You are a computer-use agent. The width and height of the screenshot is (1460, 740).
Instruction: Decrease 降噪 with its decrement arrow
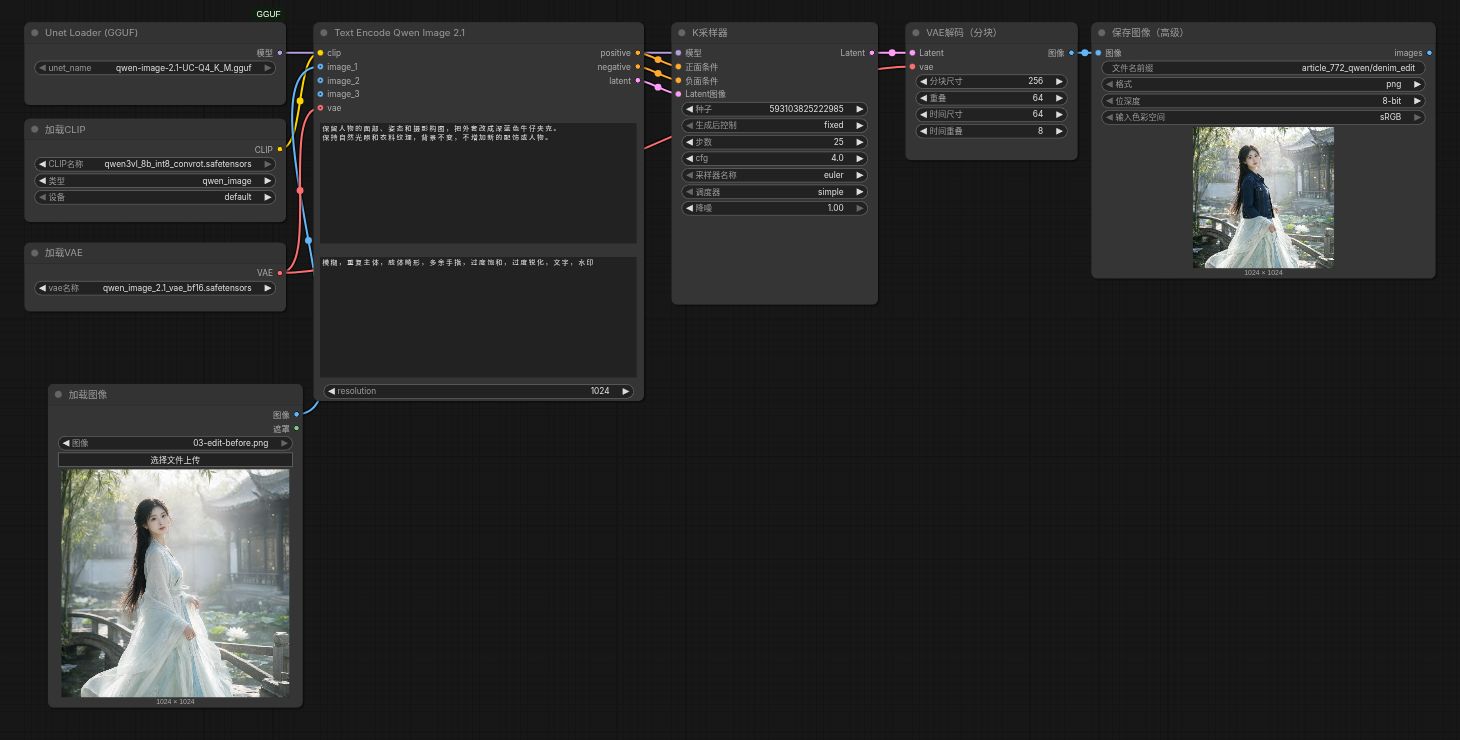690,208
